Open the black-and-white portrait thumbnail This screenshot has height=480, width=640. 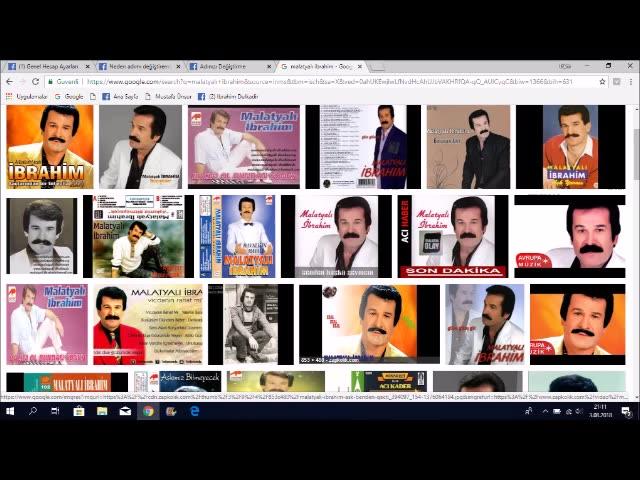tap(42, 236)
